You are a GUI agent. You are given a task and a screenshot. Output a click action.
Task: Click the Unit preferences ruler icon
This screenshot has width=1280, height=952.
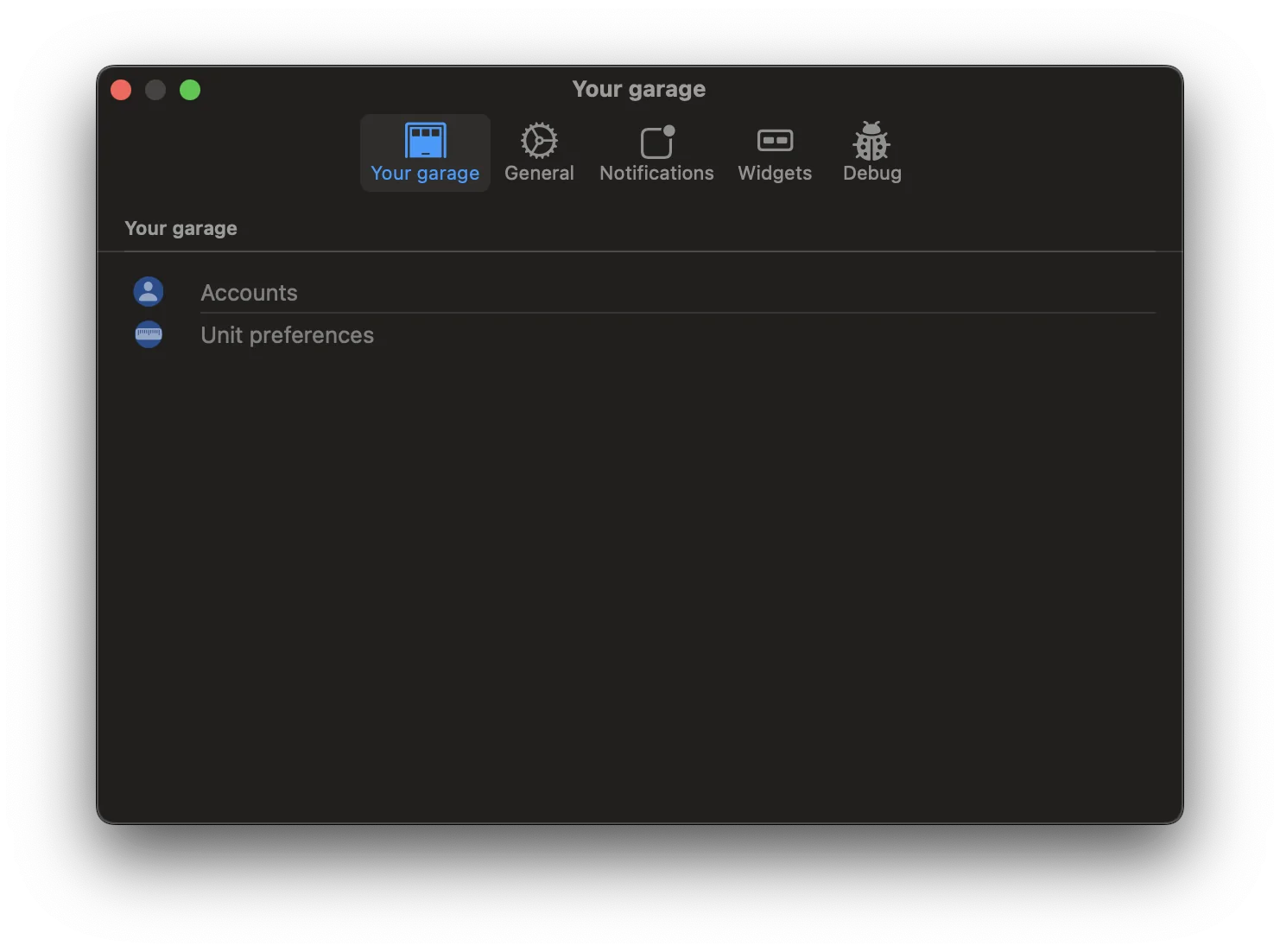coord(149,334)
